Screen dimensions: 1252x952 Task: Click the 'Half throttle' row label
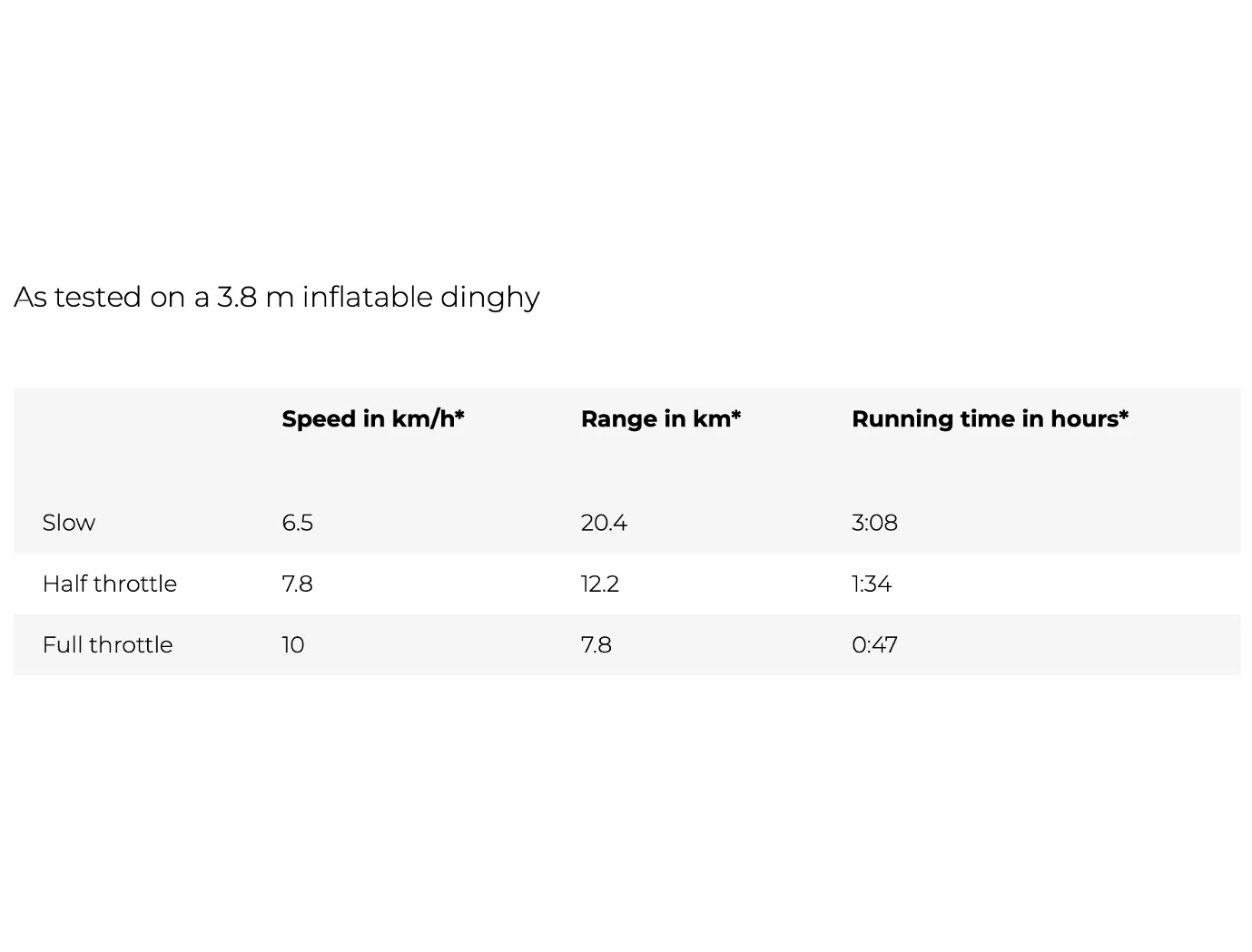[110, 584]
